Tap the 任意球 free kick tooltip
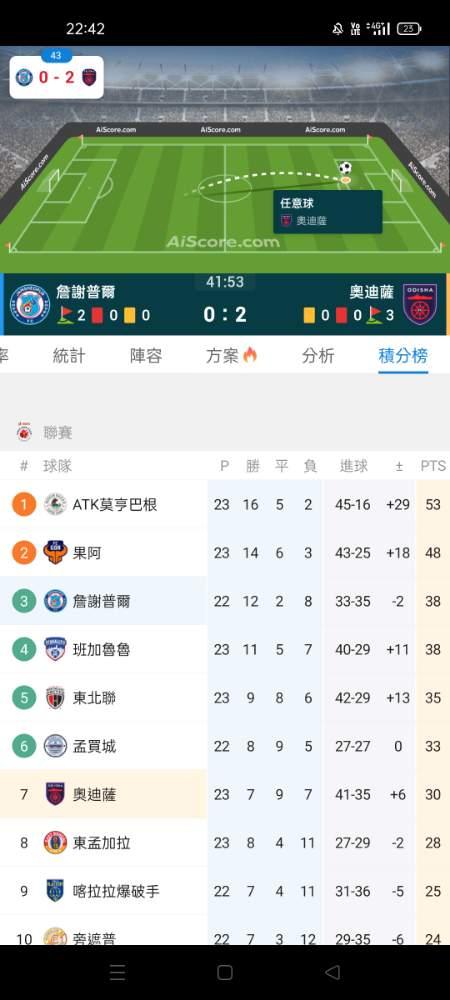Screen dimensions: 450x1000 click(328, 212)
